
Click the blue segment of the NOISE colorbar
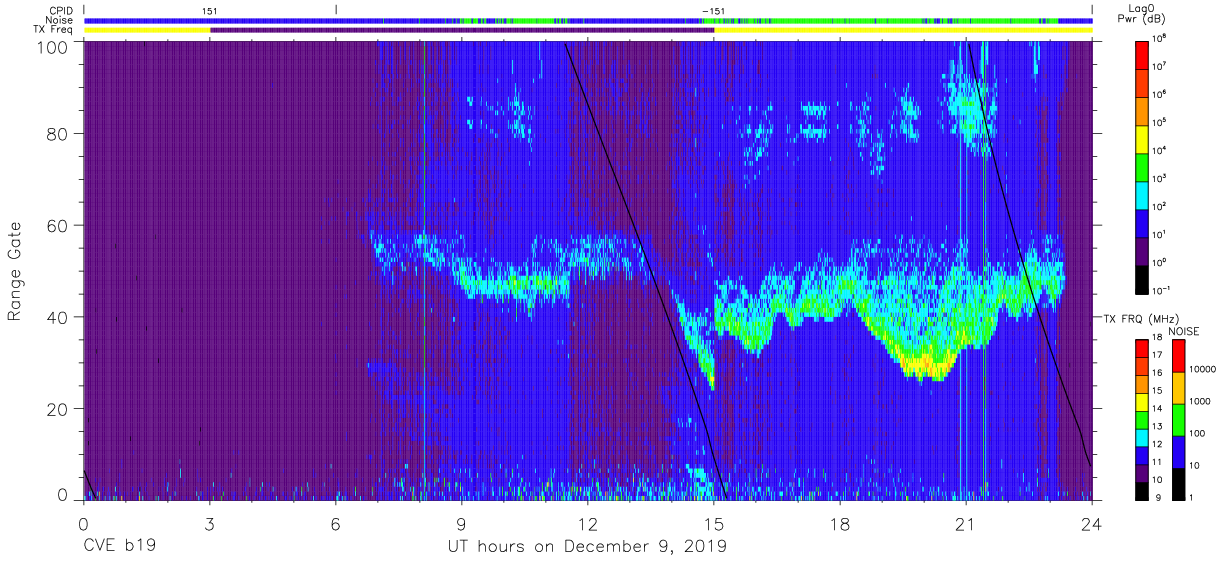[1178, 451]
